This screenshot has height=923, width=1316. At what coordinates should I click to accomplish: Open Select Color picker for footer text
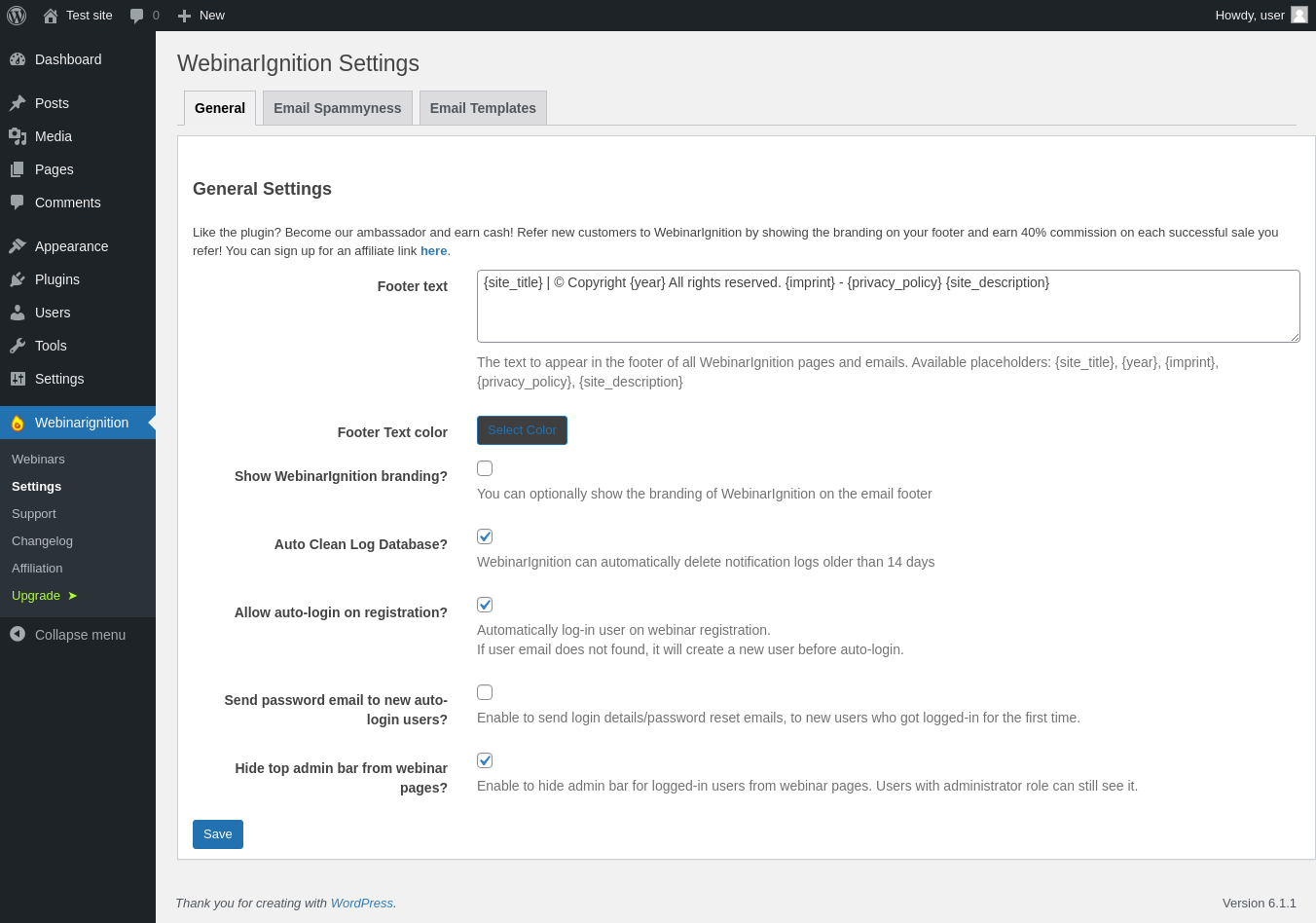pyautogui.click(x=522, y=430)
